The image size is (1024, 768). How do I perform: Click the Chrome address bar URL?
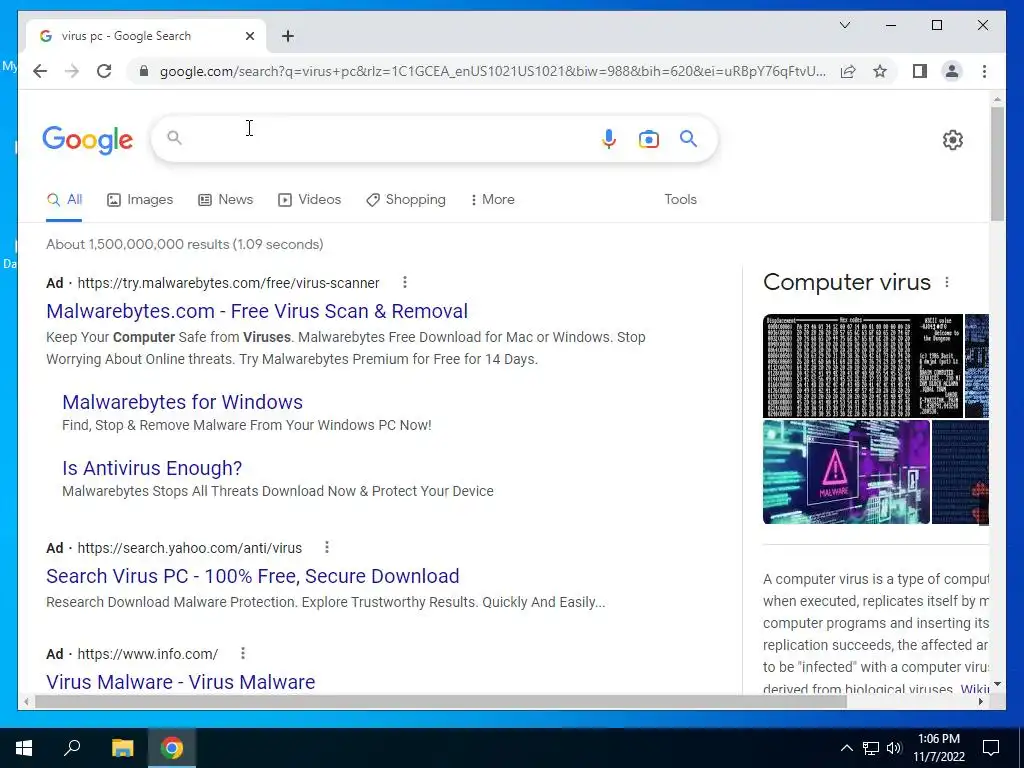[492, 71]
